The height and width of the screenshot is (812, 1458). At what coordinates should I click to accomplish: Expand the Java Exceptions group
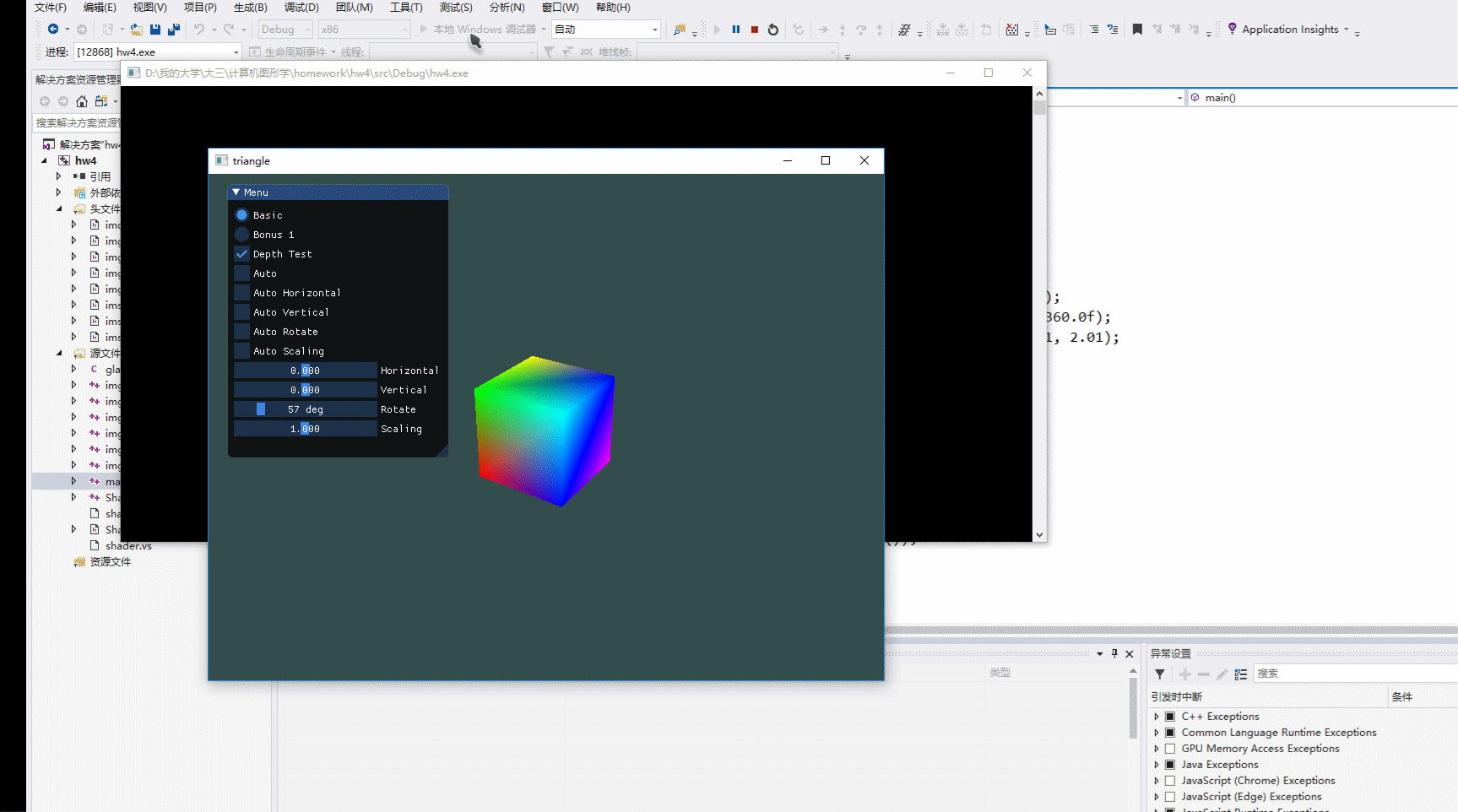1157,765
